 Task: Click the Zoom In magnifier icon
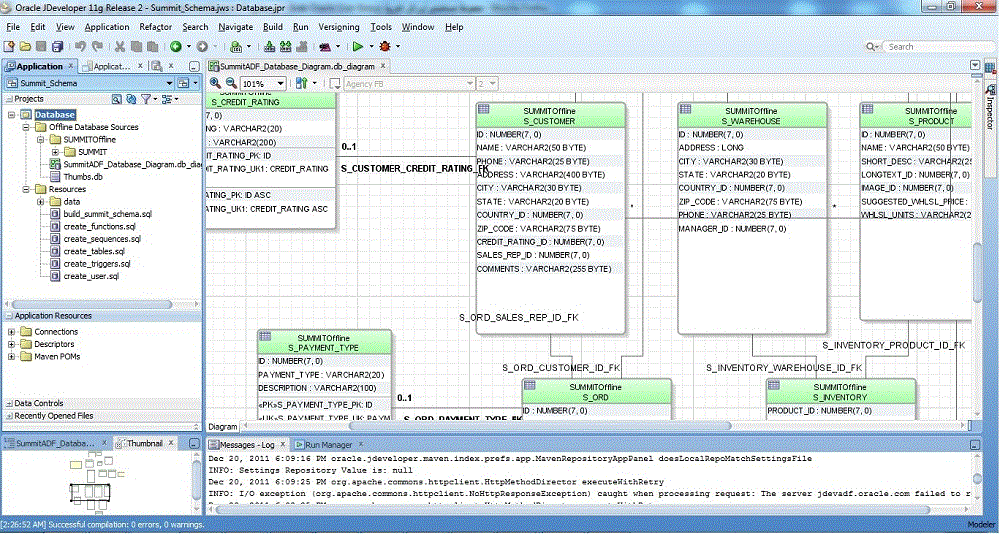215,83
